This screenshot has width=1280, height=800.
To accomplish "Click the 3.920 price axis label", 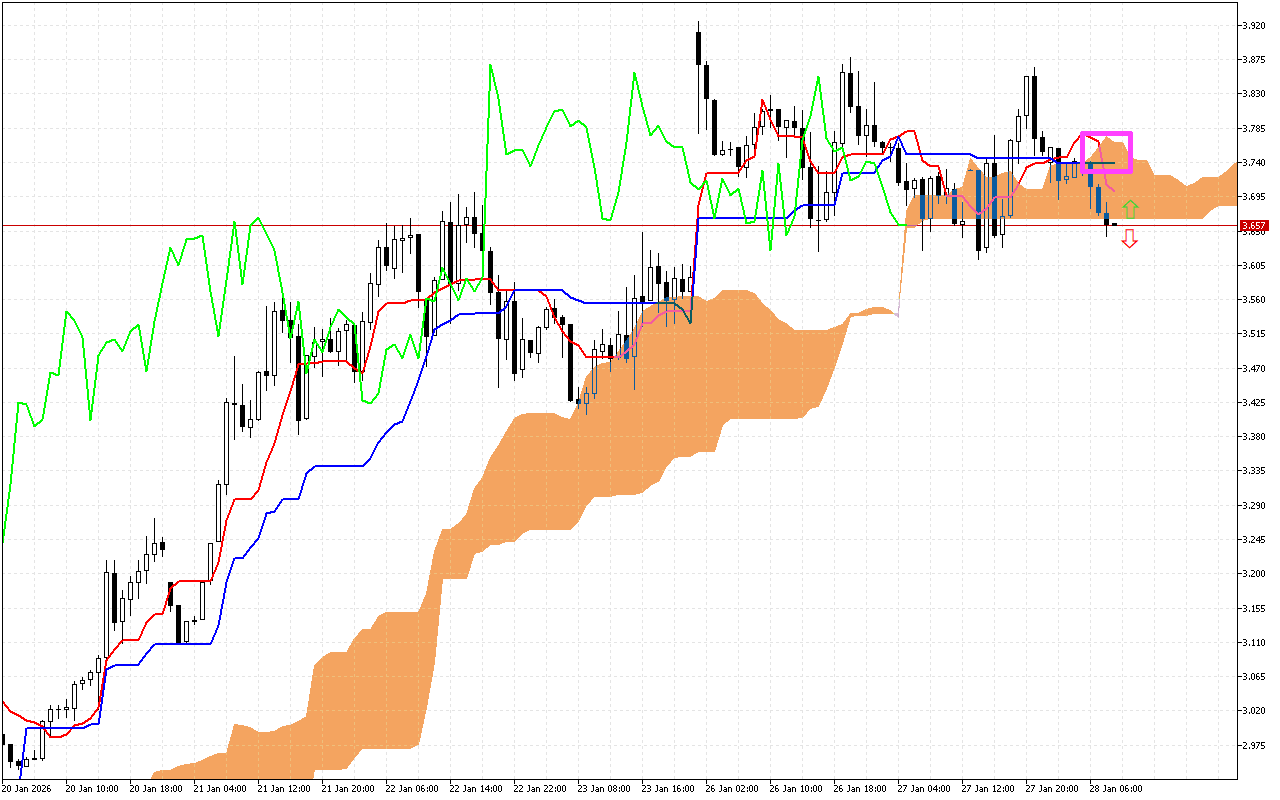I will pos(1254,25).
